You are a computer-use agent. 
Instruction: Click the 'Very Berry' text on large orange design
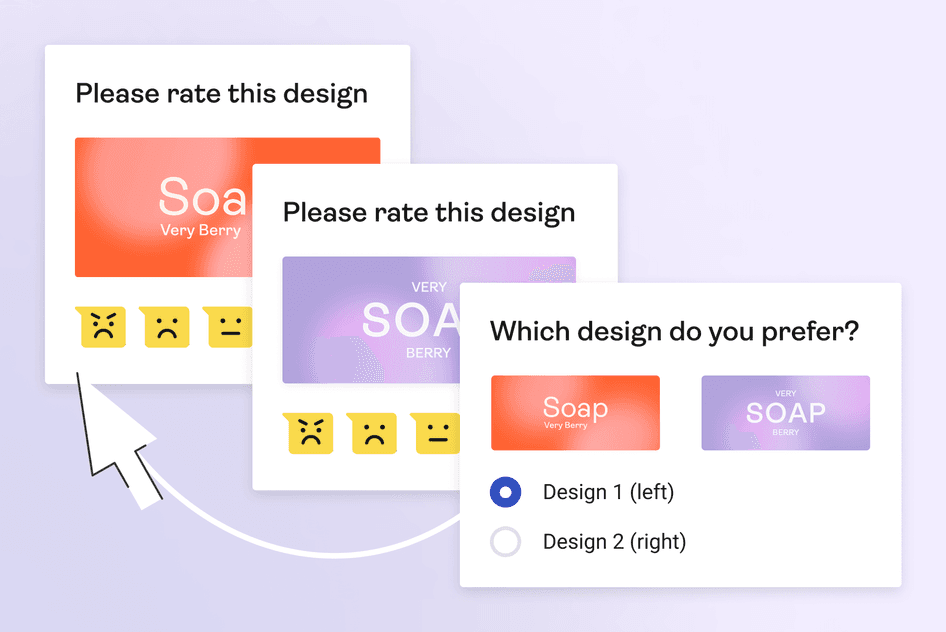click(200, 230)
